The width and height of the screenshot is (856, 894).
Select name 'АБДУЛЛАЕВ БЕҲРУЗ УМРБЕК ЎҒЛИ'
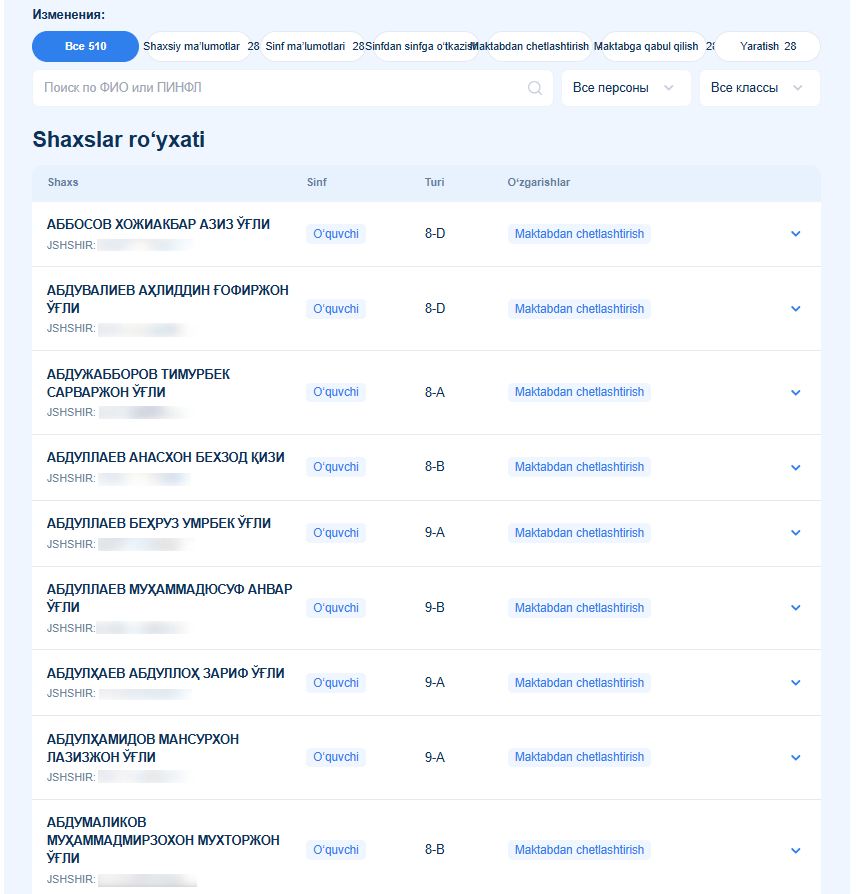[159, 523]
